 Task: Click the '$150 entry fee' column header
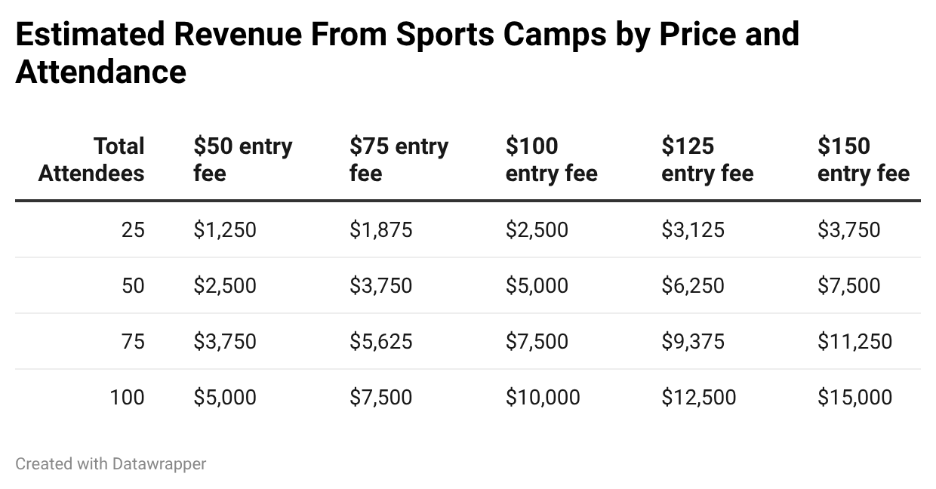click(x=863, y=160)
